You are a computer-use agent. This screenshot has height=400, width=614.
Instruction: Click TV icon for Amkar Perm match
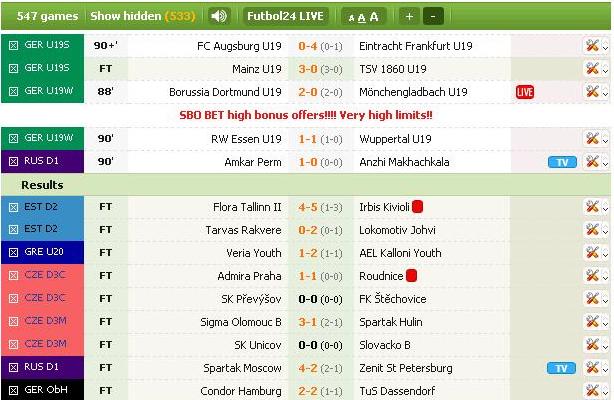[562, 162]
